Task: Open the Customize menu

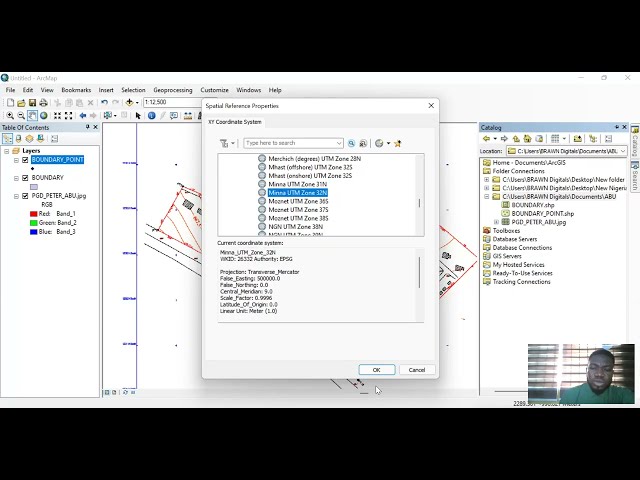Action: (x=214, y=90)
